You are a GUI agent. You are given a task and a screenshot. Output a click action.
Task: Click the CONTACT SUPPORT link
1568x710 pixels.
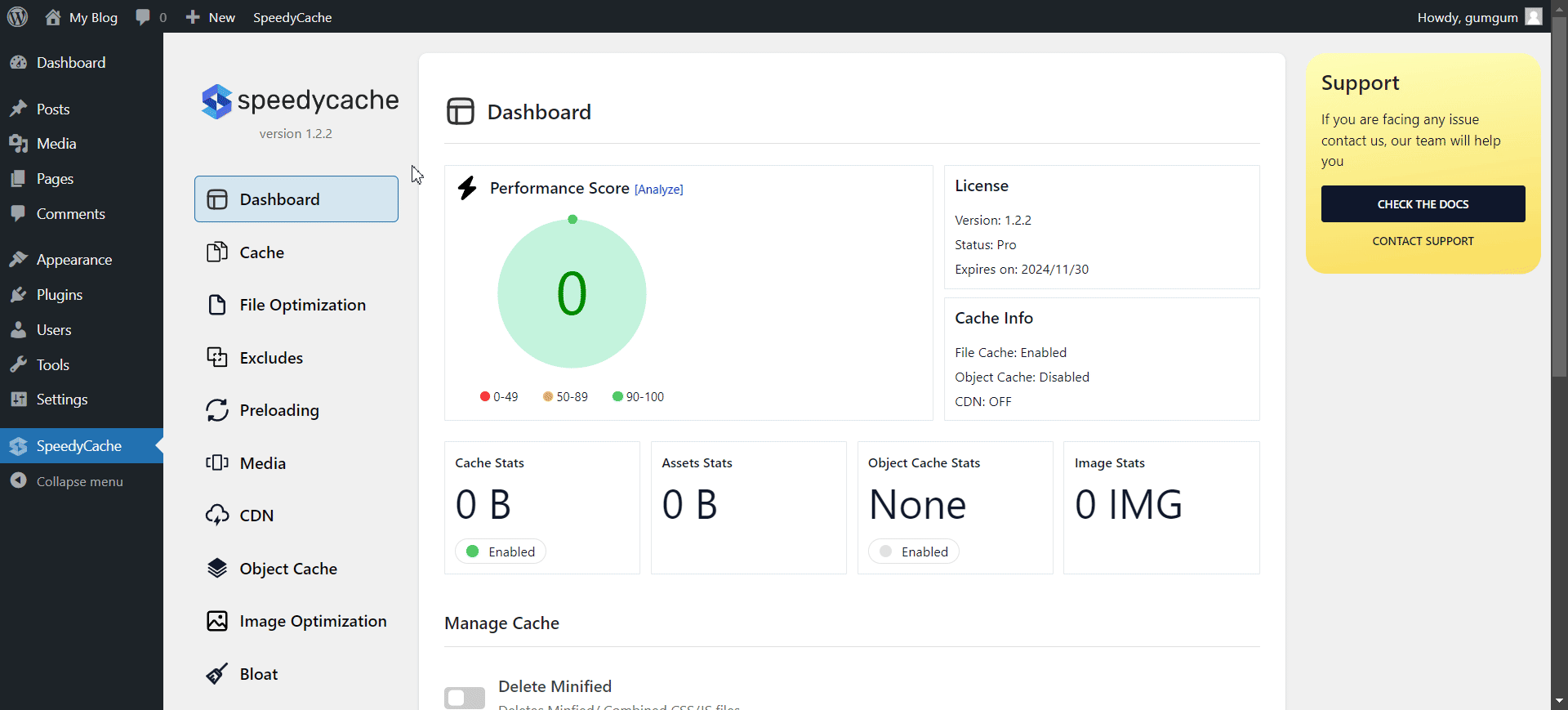coord(1423,241)
